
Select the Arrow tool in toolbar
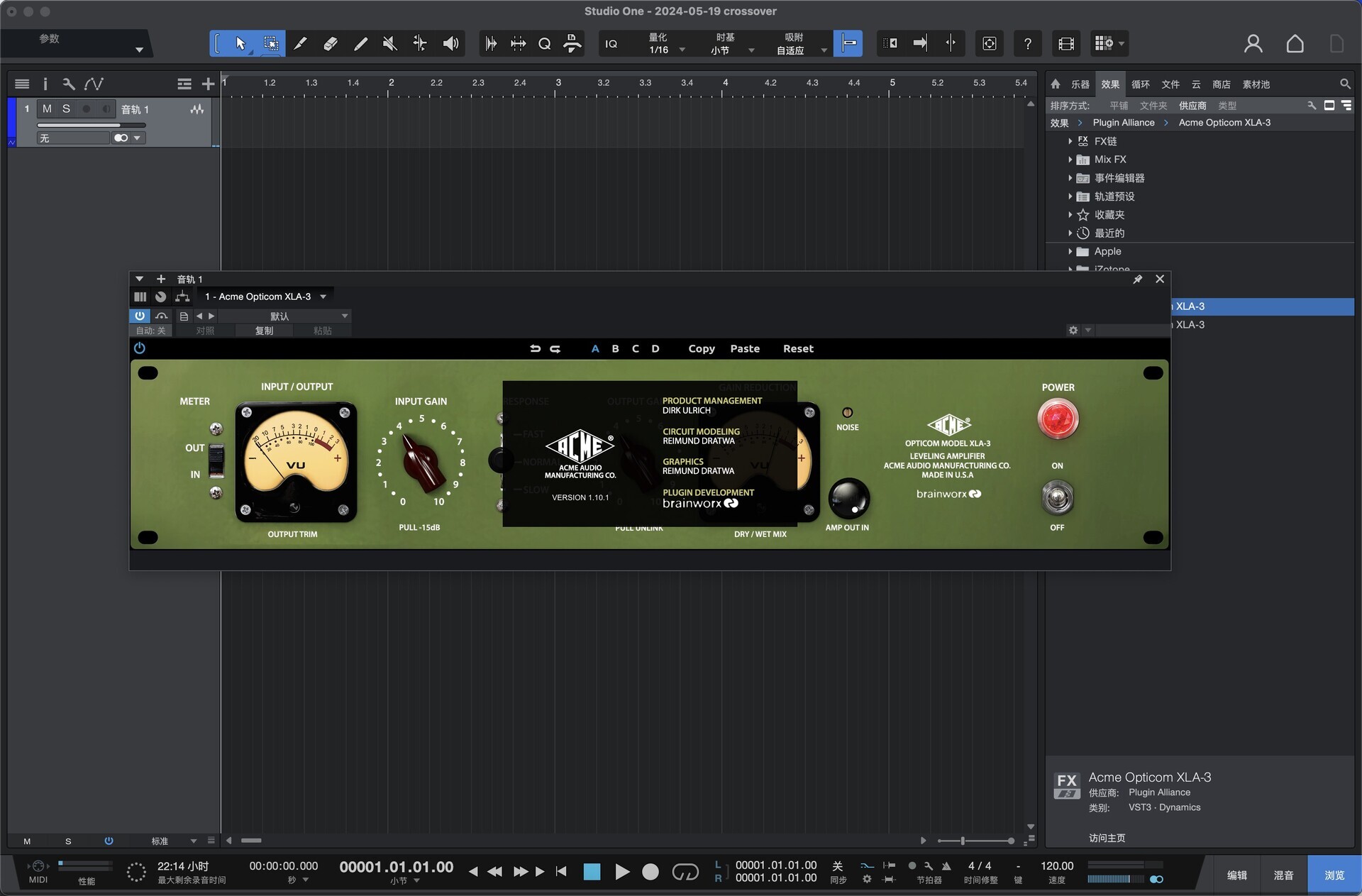tap(240, 43)
